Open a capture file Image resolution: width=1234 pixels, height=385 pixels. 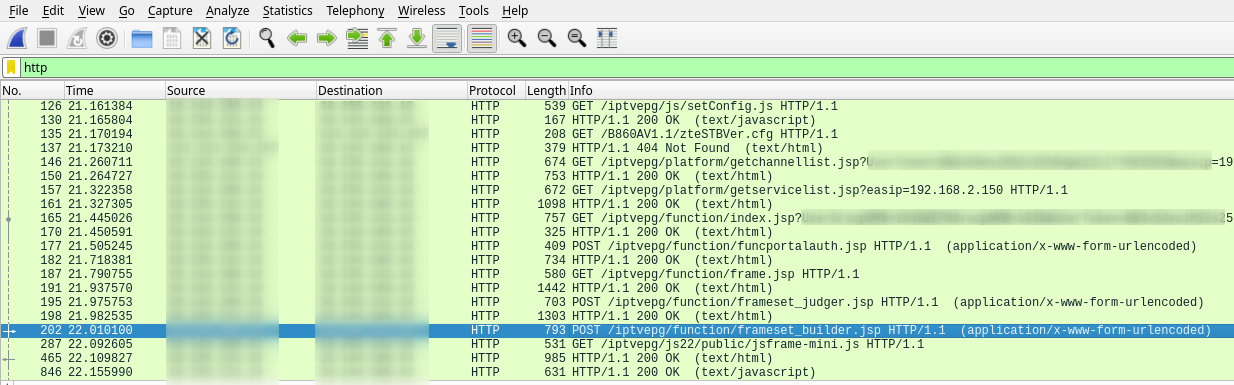coord(142,38)
